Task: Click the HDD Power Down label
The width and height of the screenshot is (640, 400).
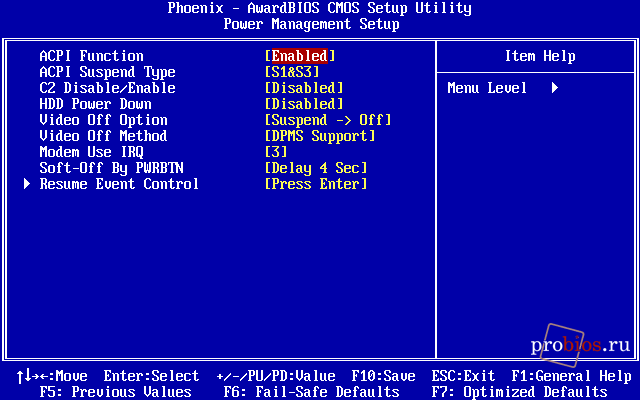Action: [96, 104]
